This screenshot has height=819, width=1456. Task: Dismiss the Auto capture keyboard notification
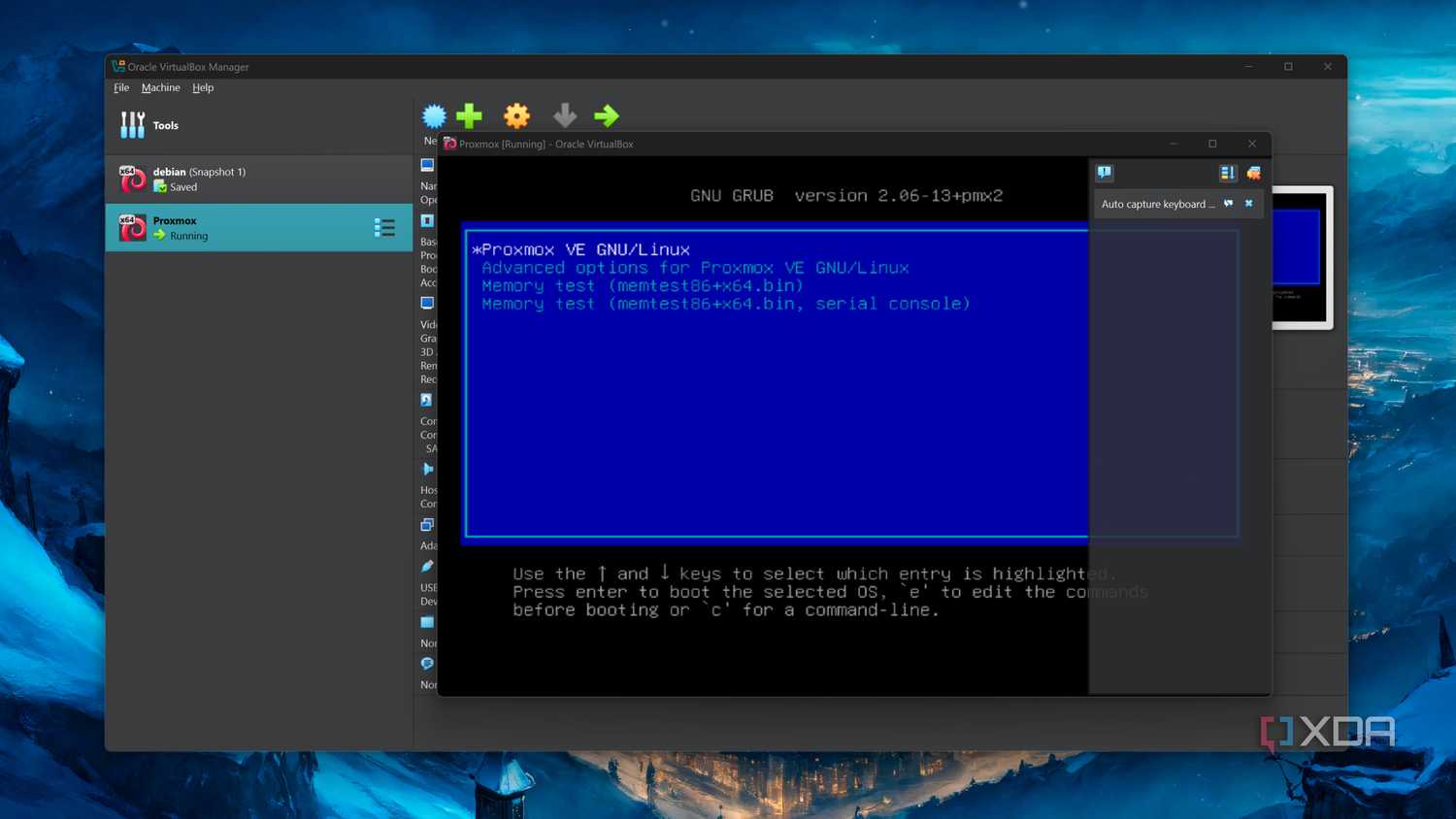pyautogui.click(x=1249, y=204)
